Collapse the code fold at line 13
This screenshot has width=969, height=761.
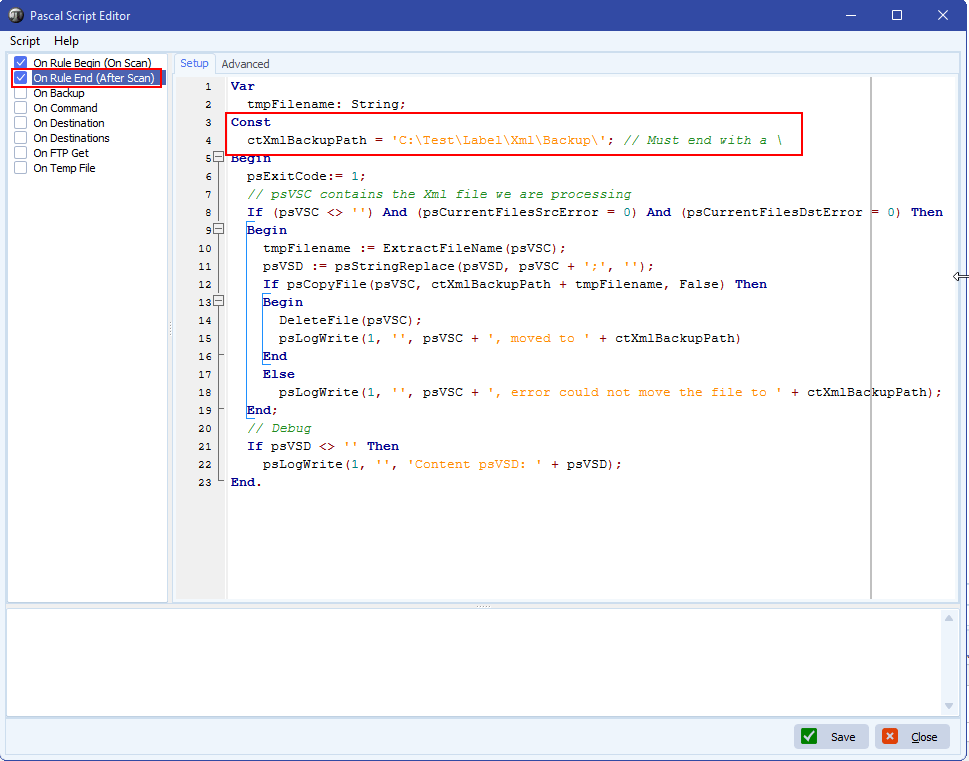pos(219,302)
